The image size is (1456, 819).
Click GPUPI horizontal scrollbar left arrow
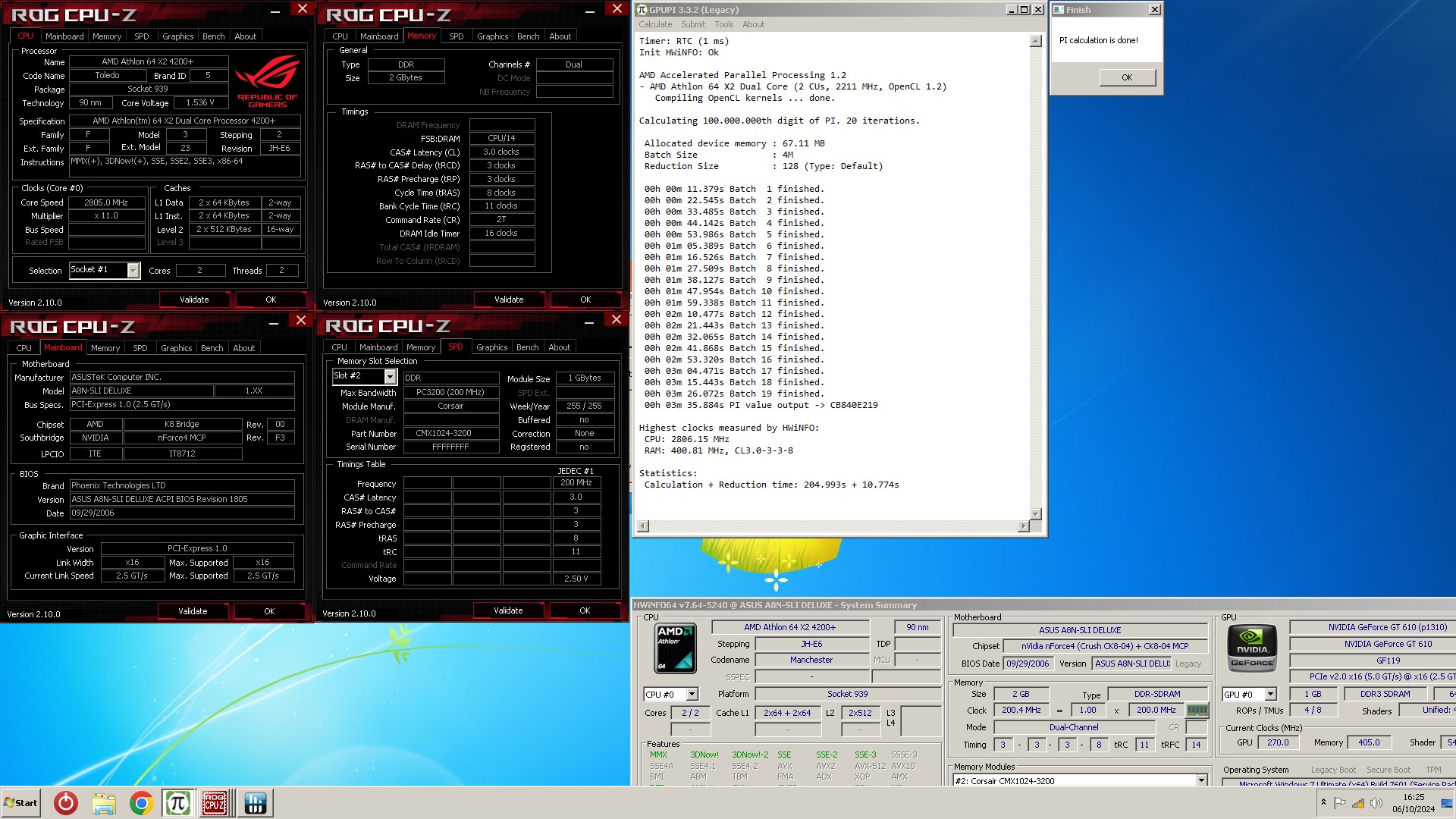(643, 526)
